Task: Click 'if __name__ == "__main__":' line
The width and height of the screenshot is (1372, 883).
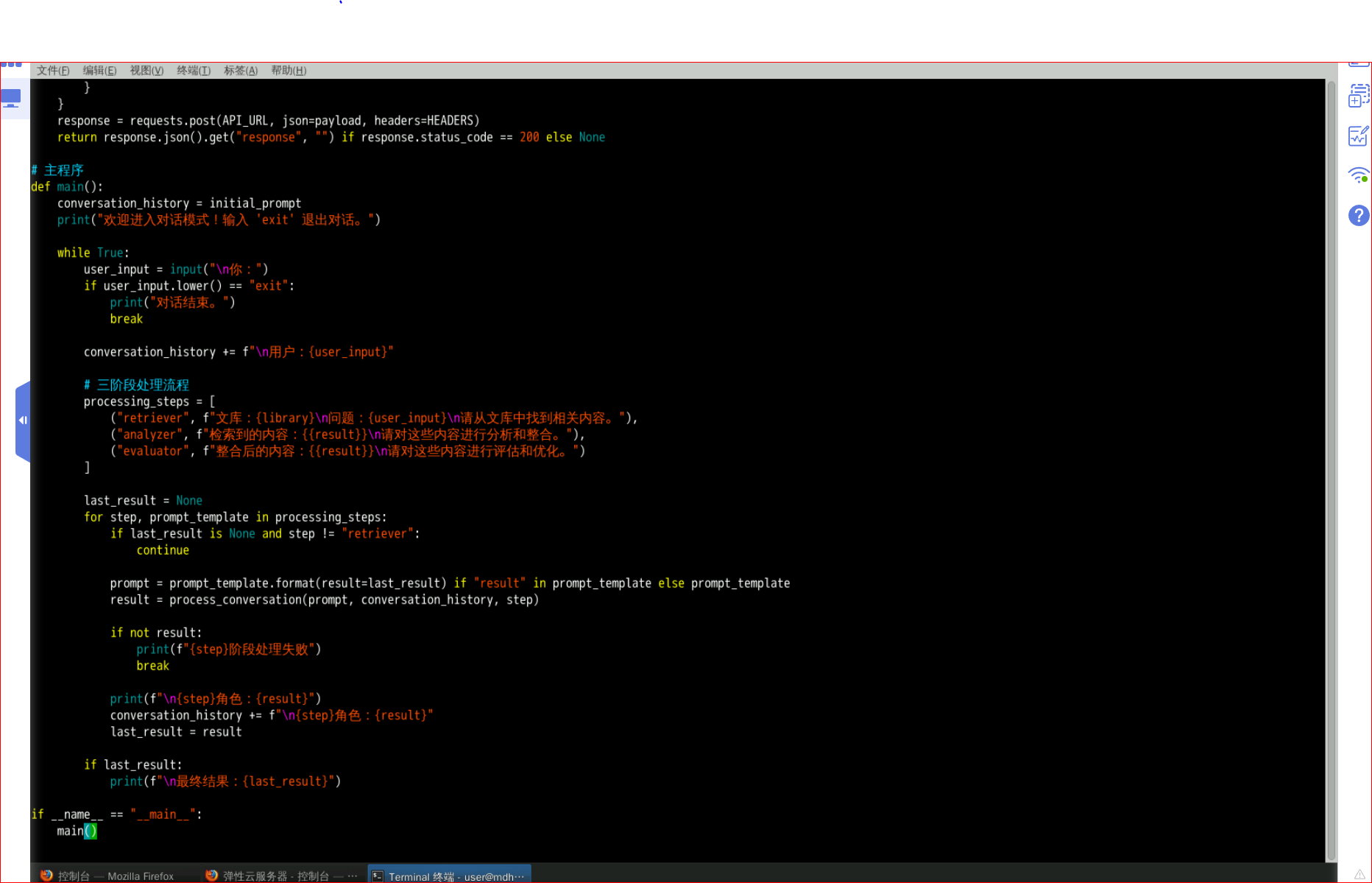Action: [x=116, y=815]
